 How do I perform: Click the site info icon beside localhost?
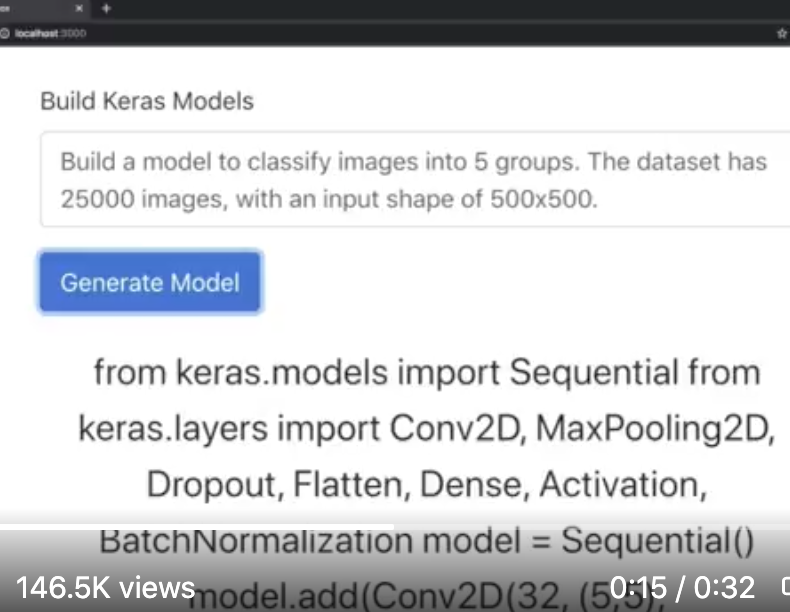tap(5, 33)
